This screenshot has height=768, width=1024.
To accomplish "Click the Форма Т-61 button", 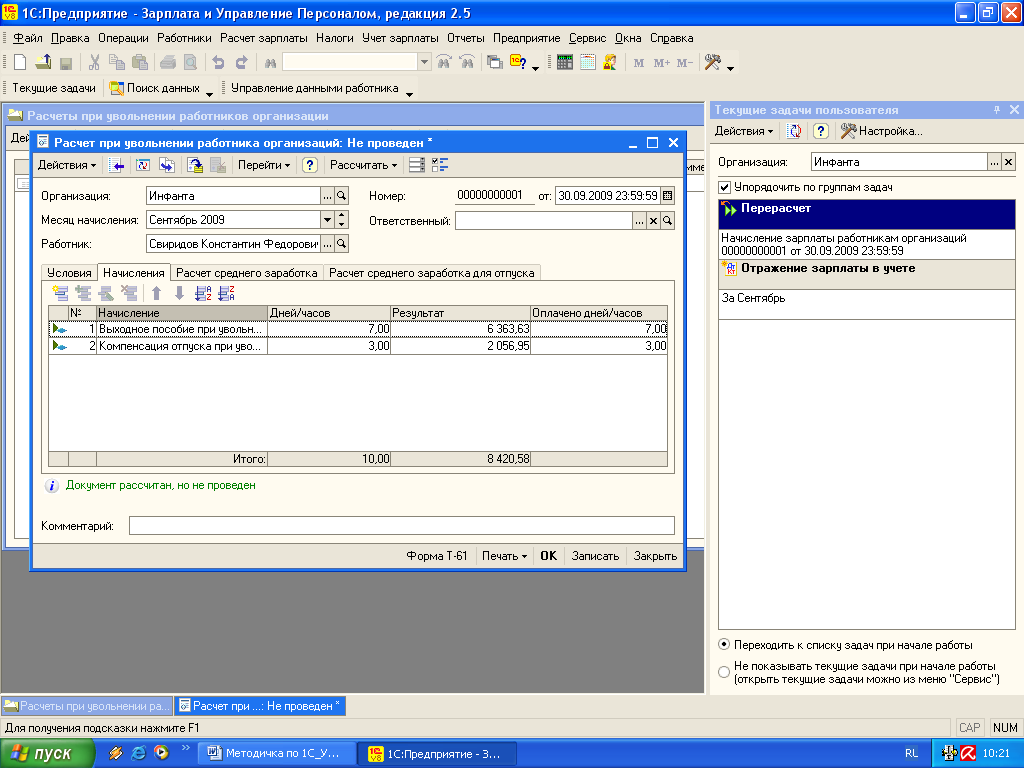I will coord(437,556).
